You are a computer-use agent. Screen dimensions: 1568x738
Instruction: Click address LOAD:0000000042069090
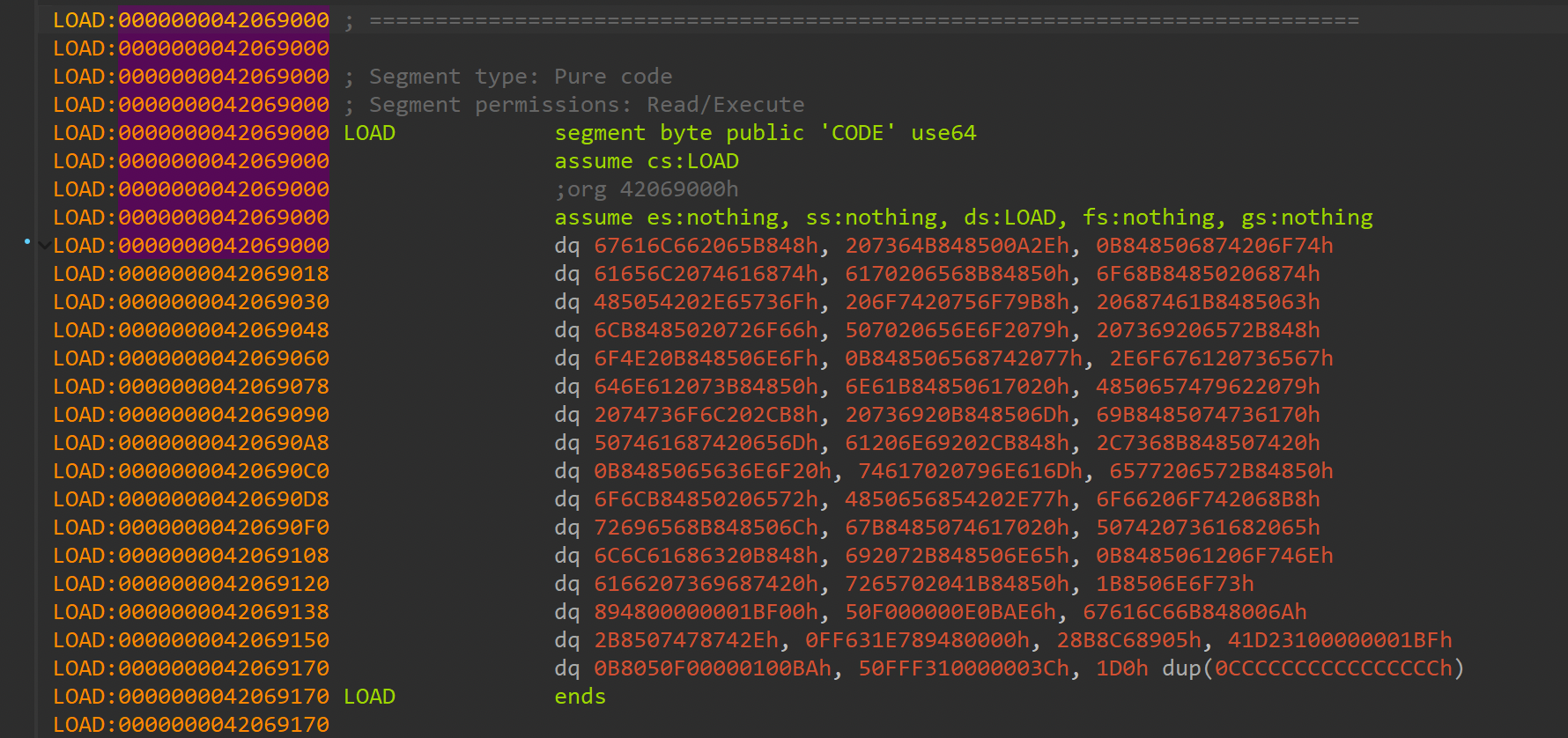tap(191, 415)
